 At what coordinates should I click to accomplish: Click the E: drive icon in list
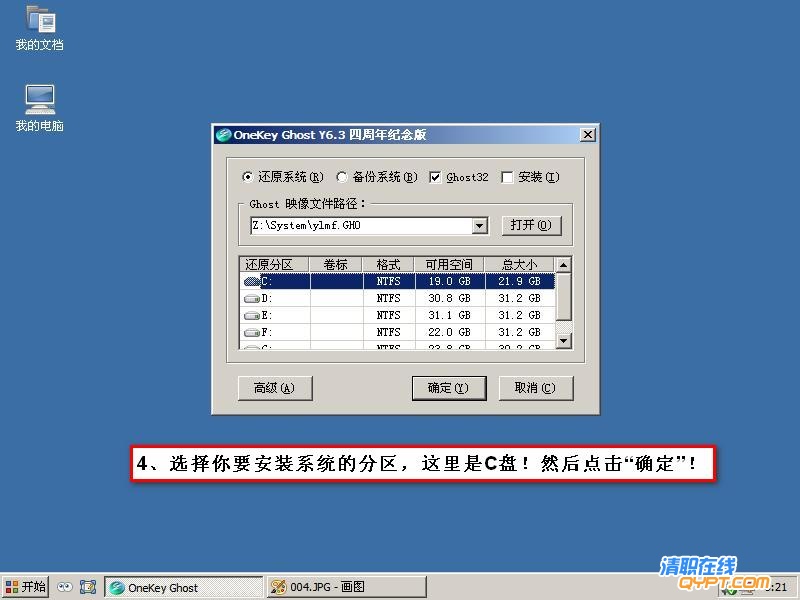point(252,316)
